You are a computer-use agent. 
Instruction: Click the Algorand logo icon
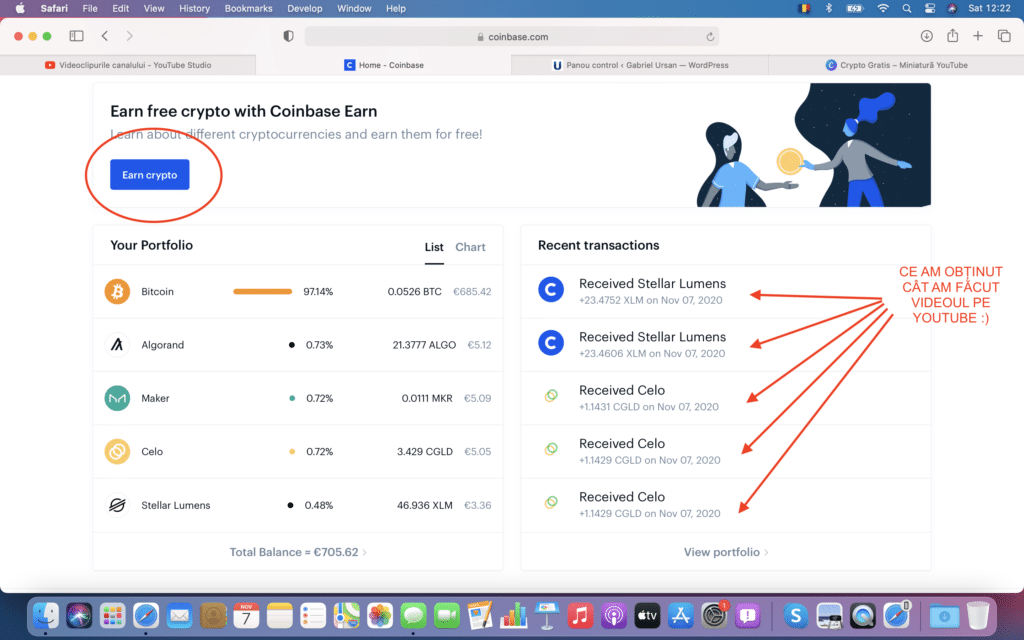coord(118,345)
